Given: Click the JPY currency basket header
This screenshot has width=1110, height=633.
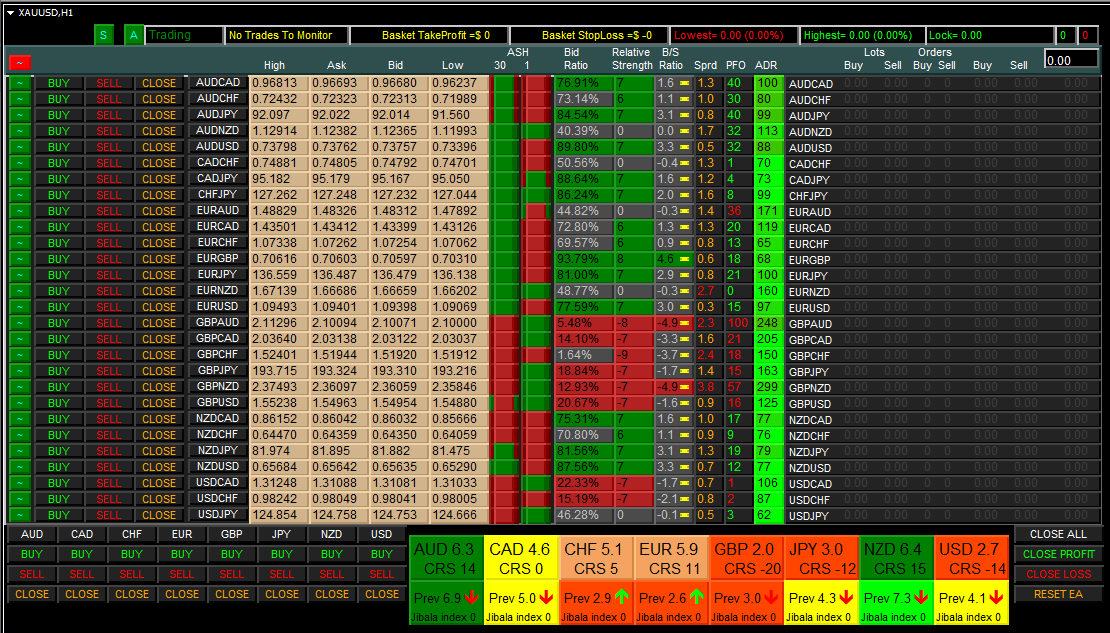Looking at the screenshot, I should 282,534.
